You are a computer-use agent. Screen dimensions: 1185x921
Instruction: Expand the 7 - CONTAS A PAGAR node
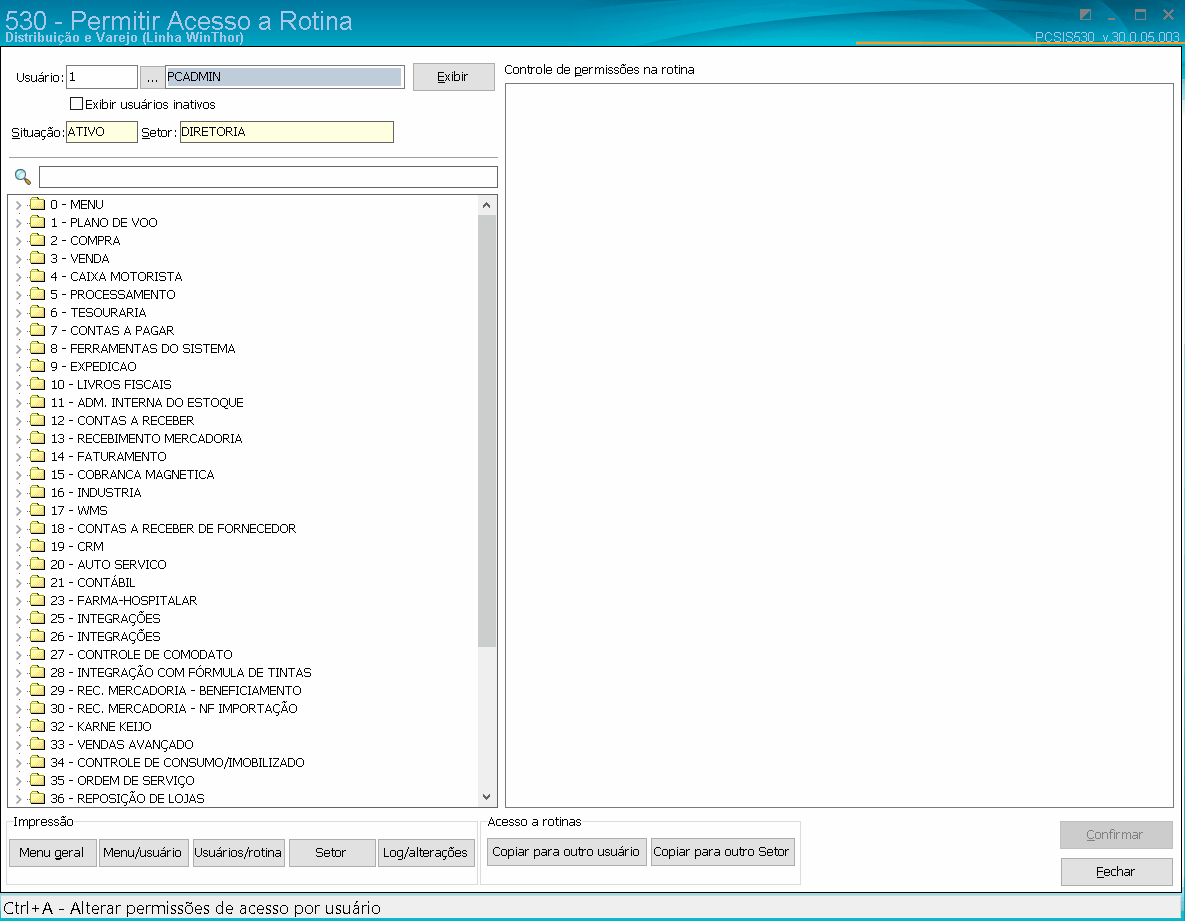click(x=18, y=331)
